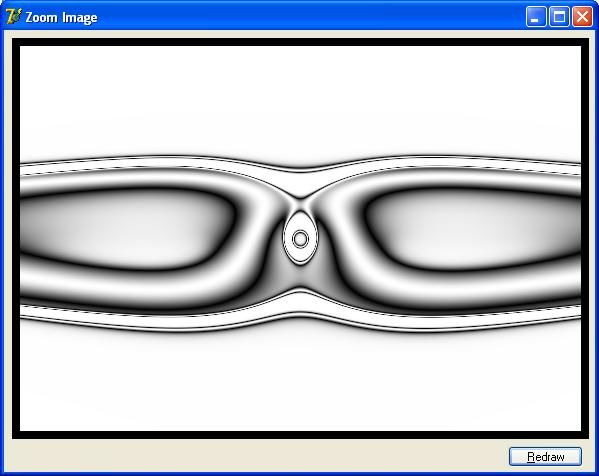Maximize the Zoom Image window
Viewport: 599px width, 476px height.
coord(559,17)
